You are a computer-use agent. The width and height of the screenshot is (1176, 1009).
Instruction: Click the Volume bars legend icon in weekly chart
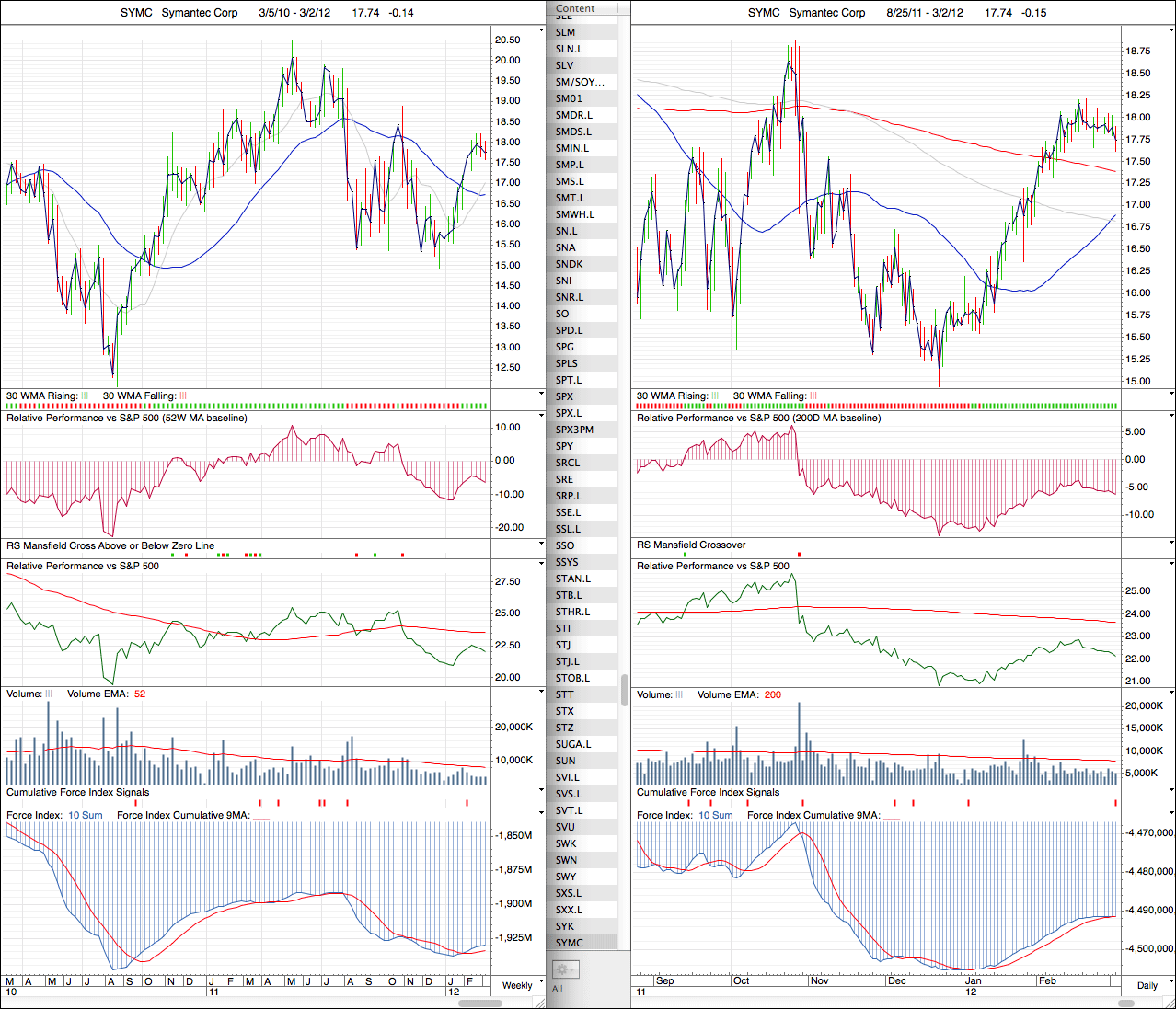(50, 694)
